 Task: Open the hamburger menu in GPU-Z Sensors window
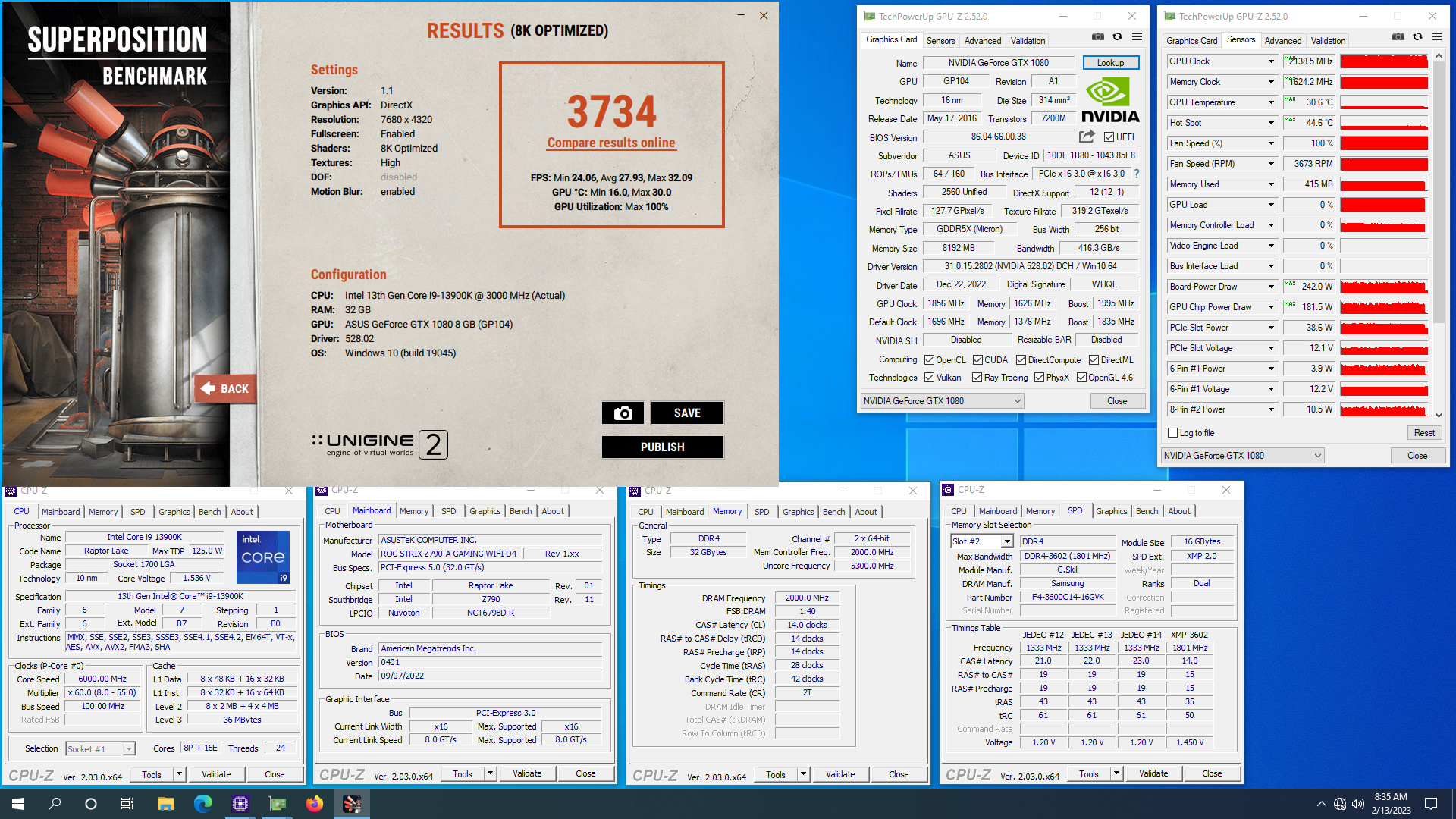[1437, 36]
